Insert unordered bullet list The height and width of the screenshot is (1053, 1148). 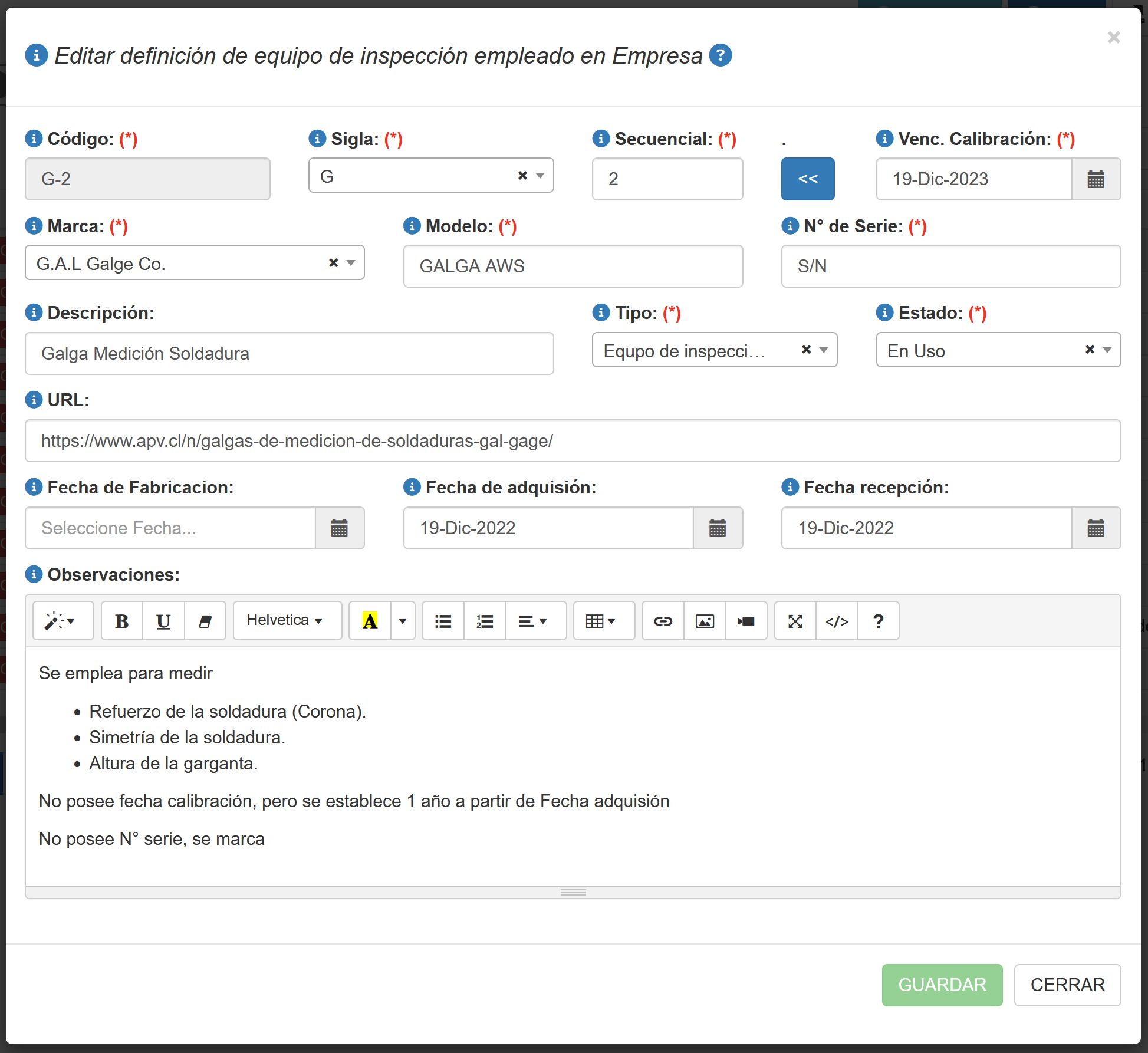click(443, 621)
